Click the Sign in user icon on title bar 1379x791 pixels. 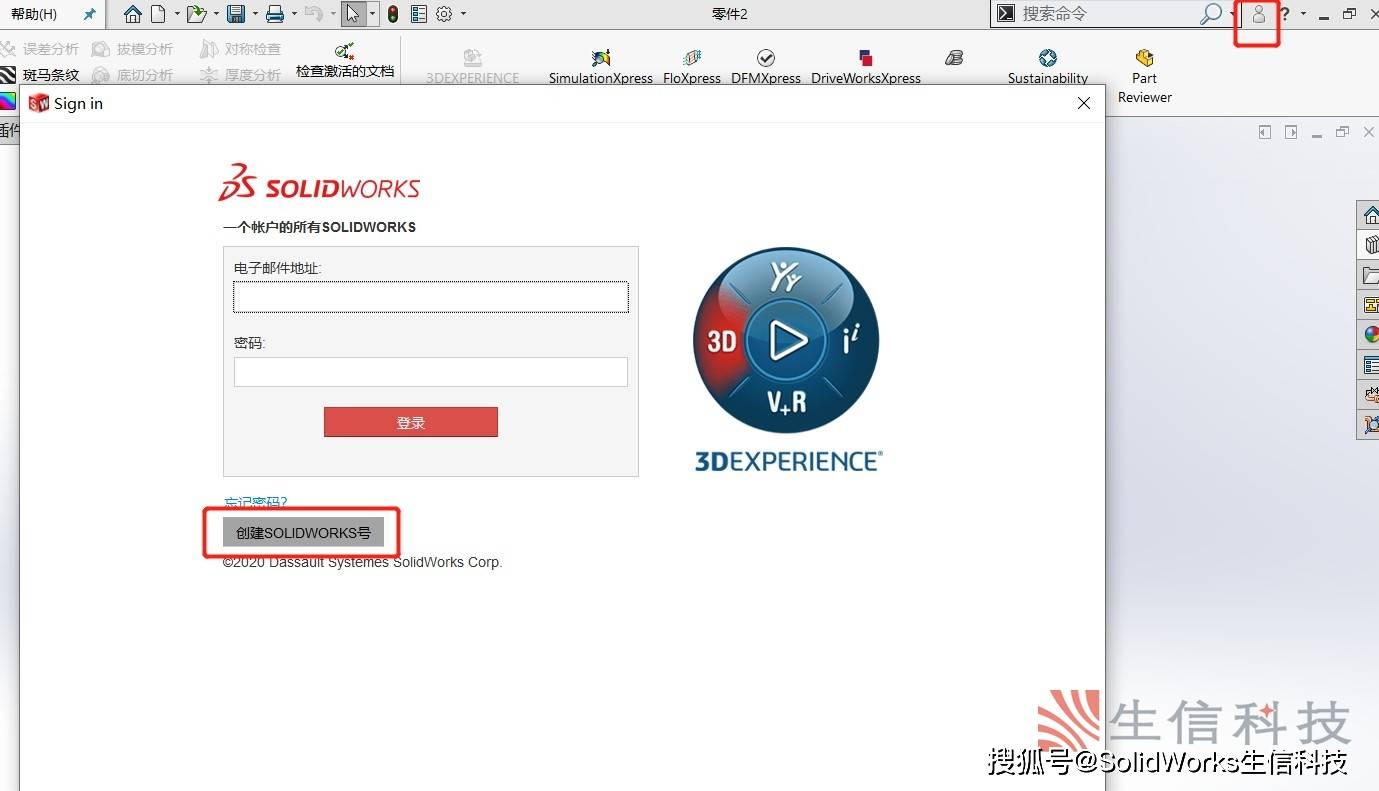point(1257,14)
